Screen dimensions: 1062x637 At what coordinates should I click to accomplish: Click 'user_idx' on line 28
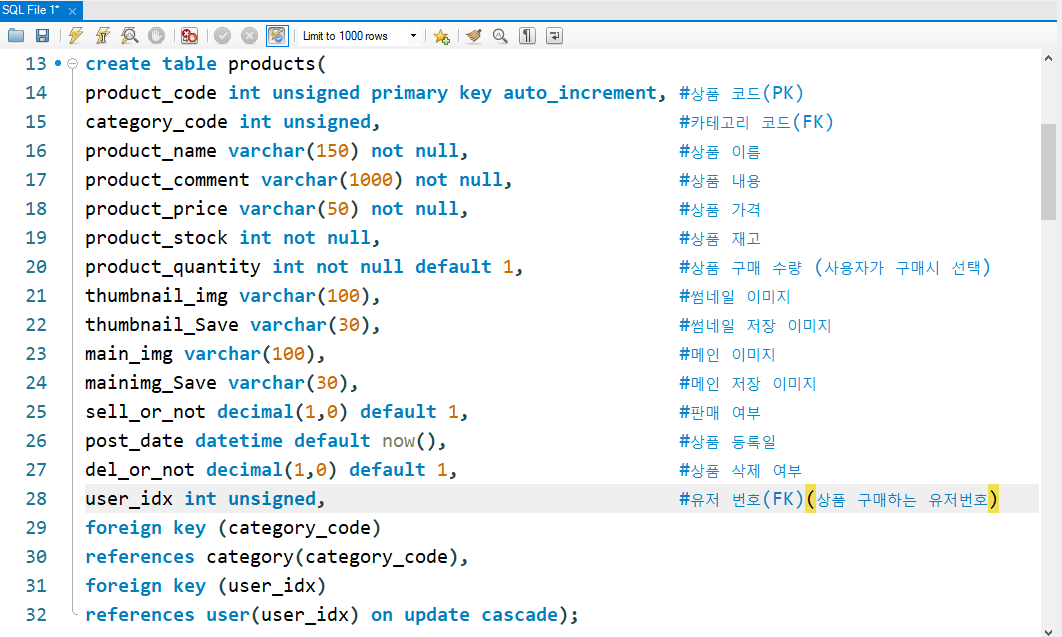[129, 499]
